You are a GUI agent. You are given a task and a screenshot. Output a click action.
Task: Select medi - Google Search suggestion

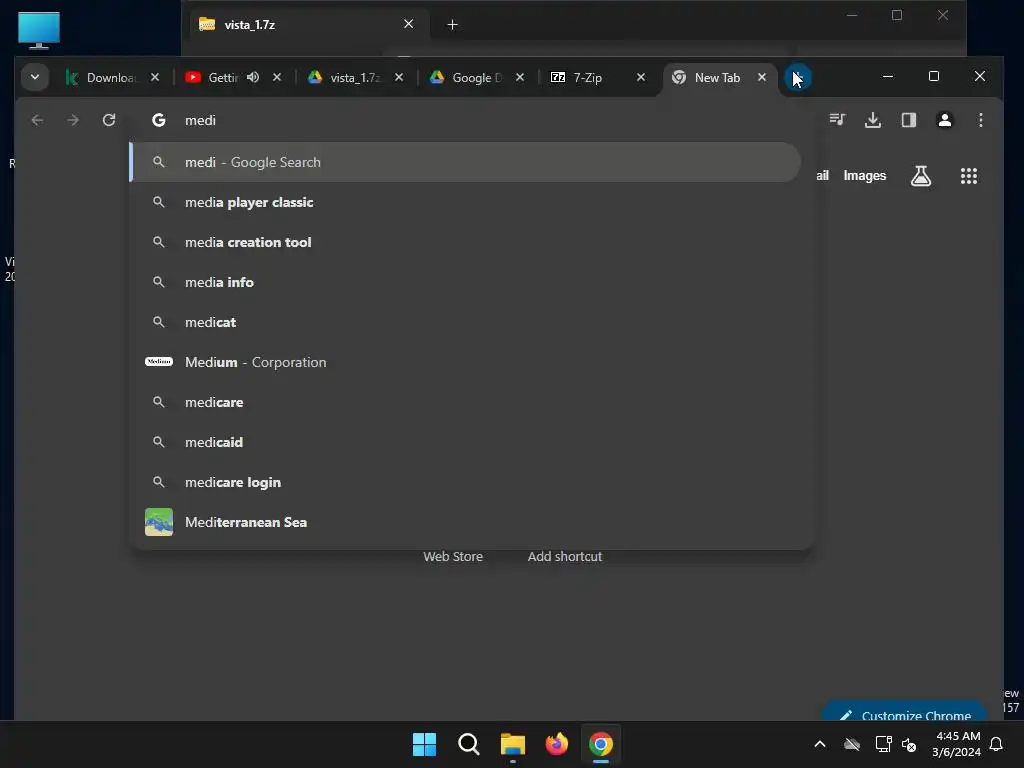pos(465,162)
